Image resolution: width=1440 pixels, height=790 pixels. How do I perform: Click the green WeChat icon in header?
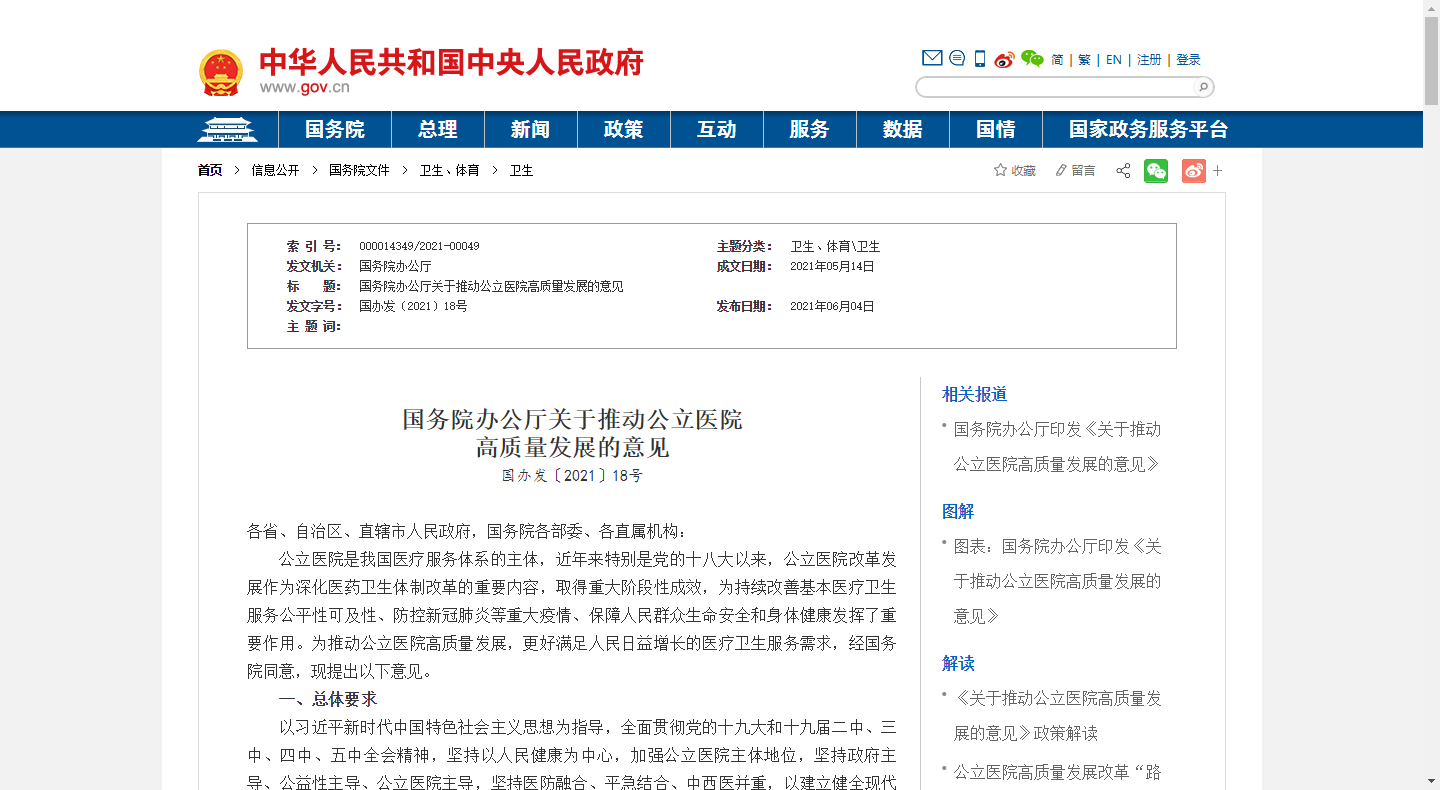(1032, 59)
